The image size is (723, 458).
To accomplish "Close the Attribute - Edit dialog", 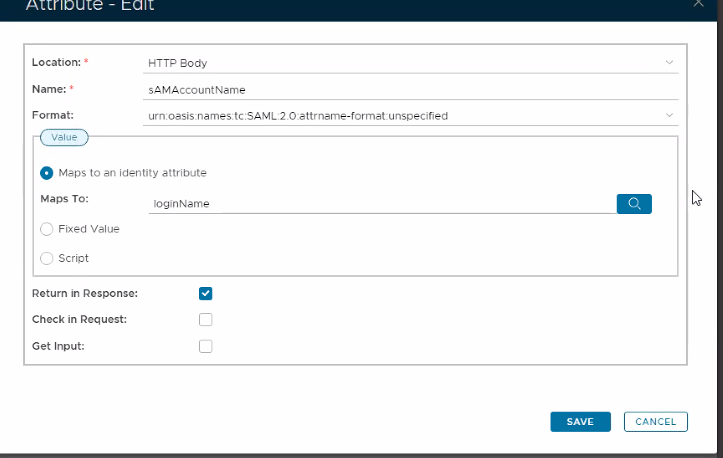I will pyautogui.click(x=699, y=4).
